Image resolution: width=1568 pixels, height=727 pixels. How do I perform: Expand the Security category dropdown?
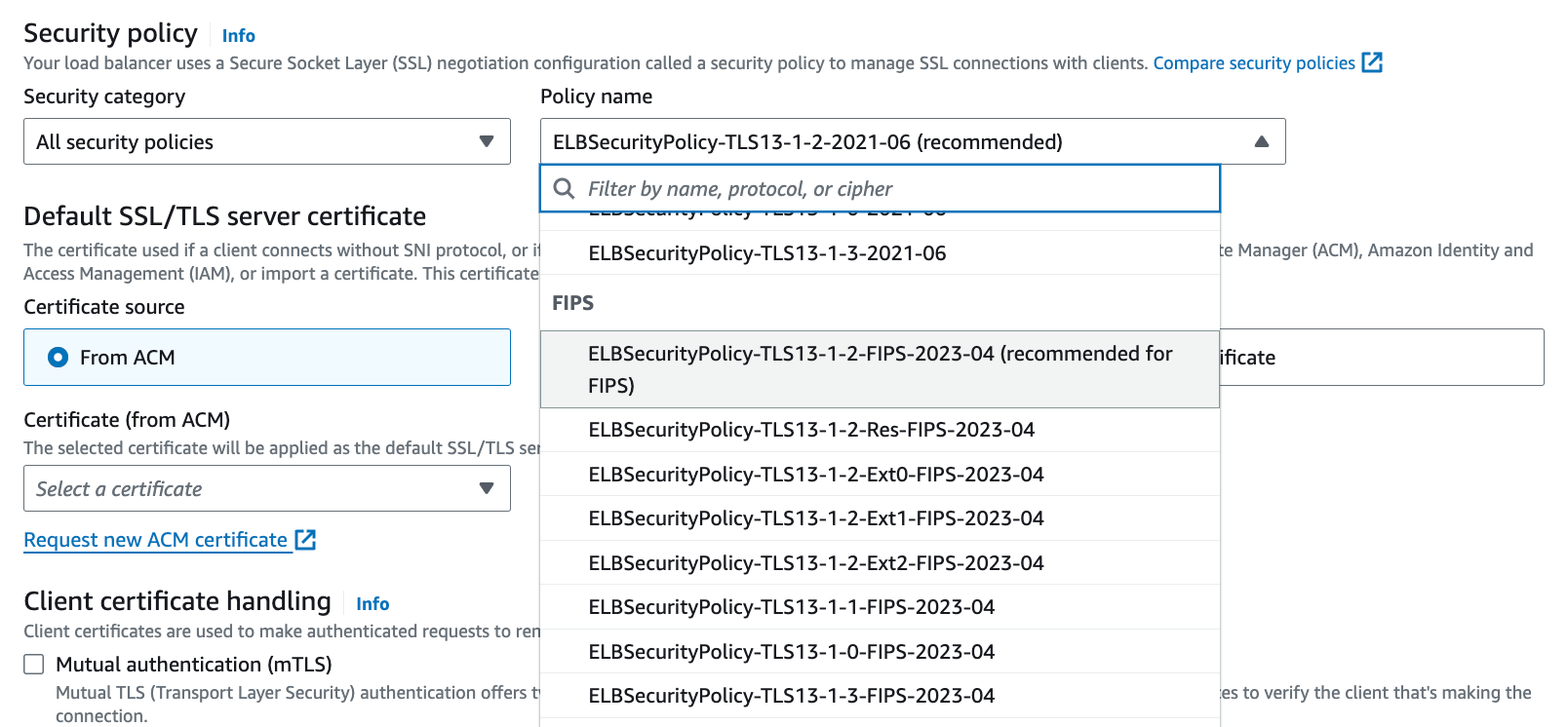(x=267, y=141)
